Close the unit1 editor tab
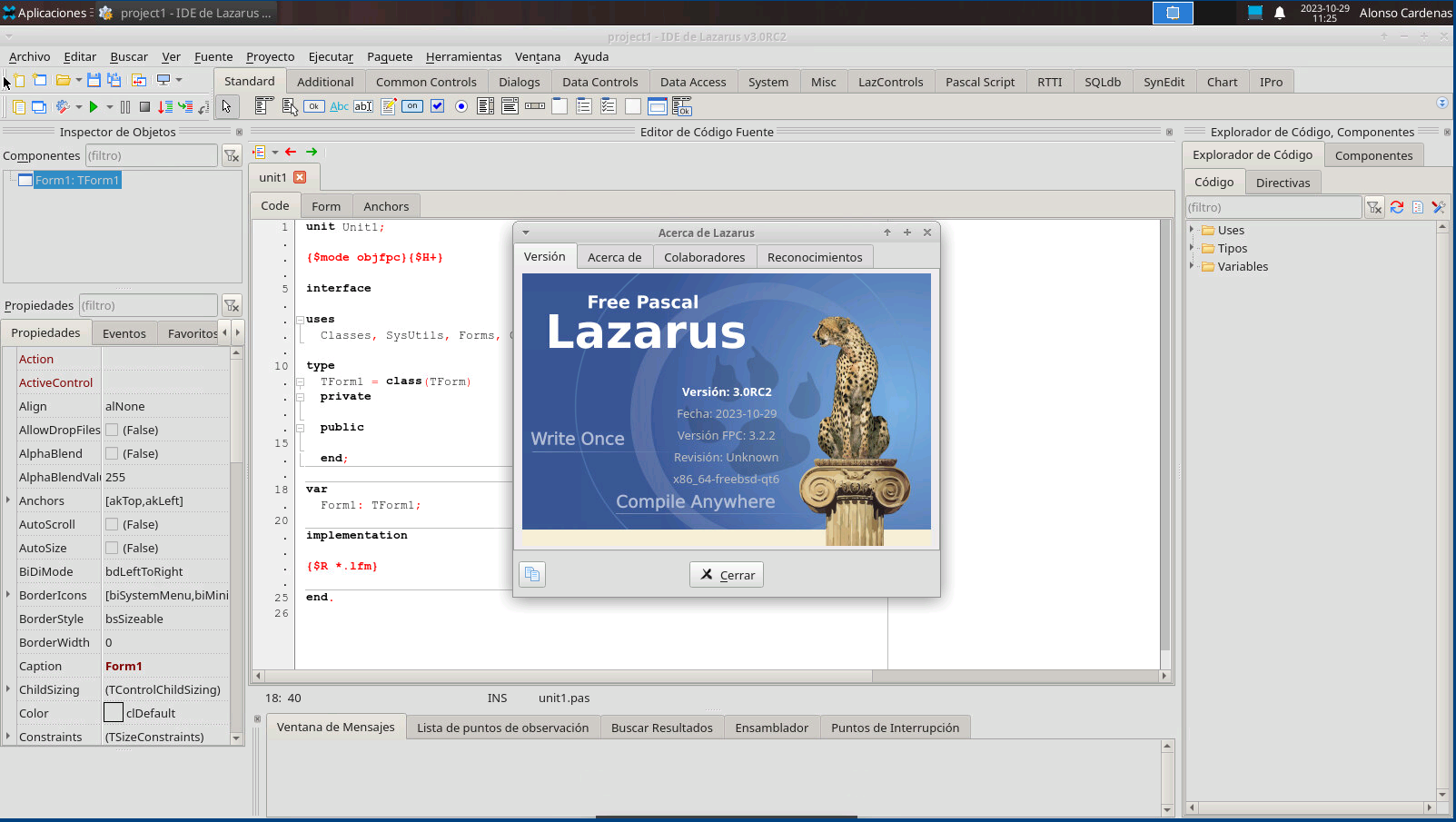Image resolution: width=1456 pixels, height=822 pixels. click(x=300, y=177)
